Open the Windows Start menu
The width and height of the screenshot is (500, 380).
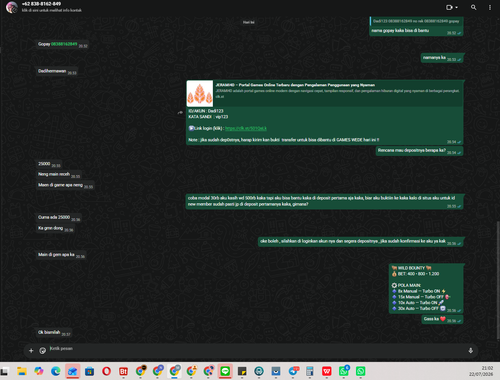click(4, 371)
